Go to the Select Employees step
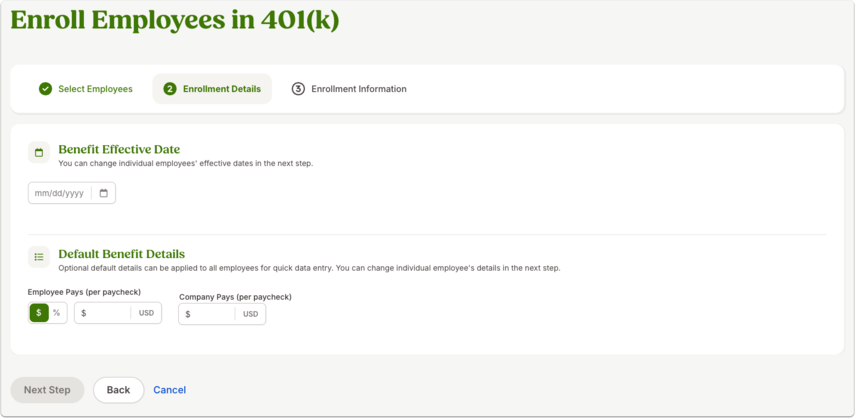Screen dimensions: 855x418 [x=87, y=89]
